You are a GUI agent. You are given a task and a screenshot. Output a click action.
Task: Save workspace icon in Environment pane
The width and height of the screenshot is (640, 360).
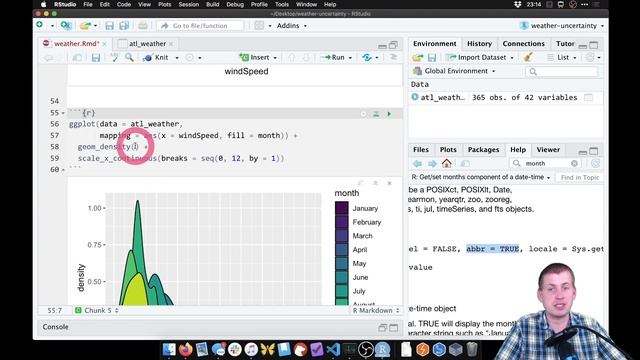[x=432, y=58]
